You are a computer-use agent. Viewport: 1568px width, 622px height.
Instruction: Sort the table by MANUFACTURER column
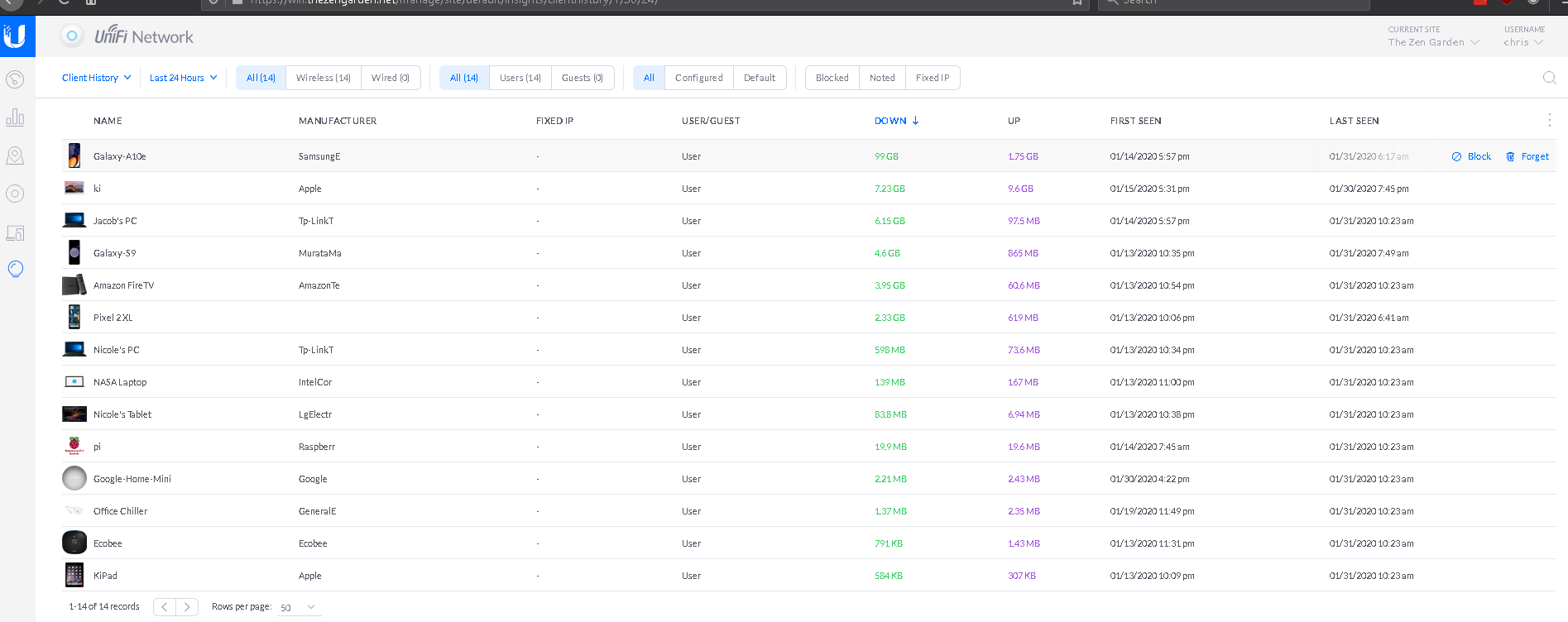pos(338,121)
